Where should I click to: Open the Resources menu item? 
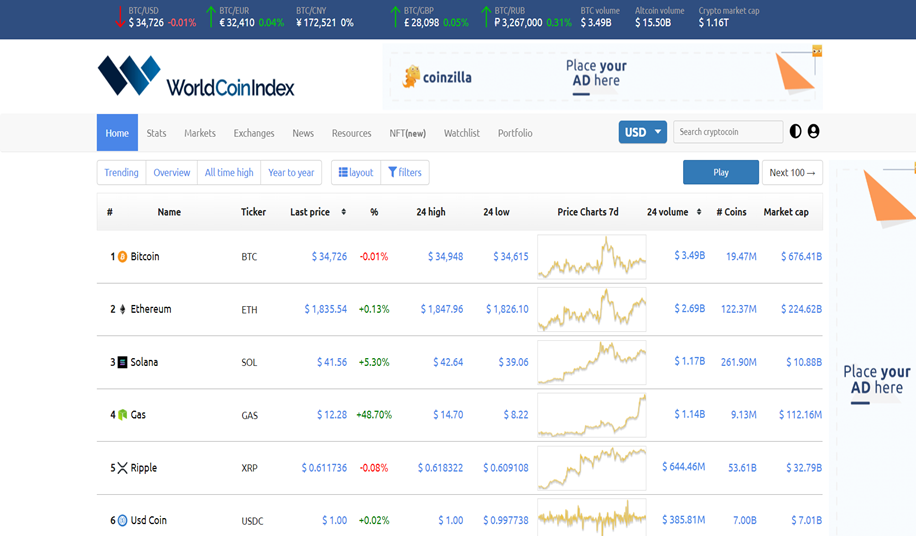tap(352, 133)
